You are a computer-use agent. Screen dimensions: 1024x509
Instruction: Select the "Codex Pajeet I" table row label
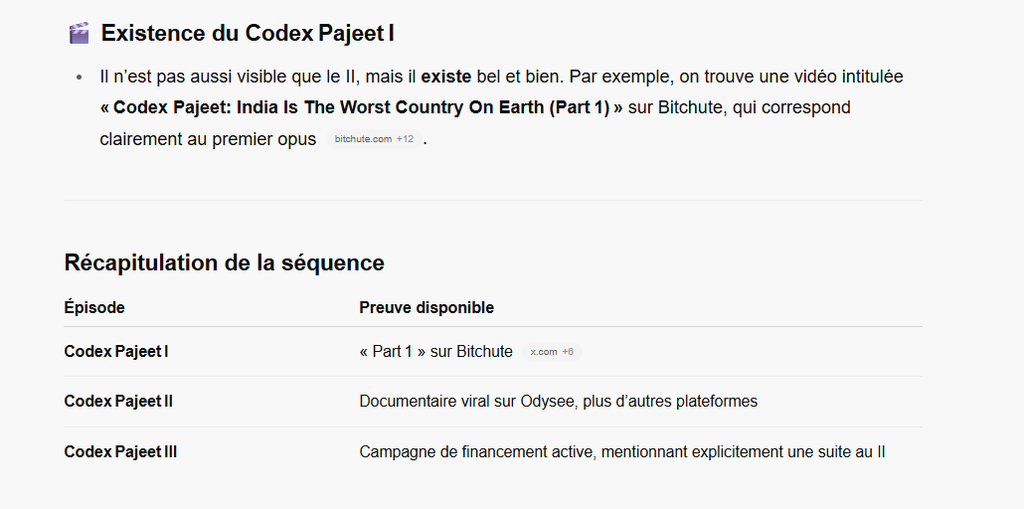pyautogui.click(x=116, y=352)
